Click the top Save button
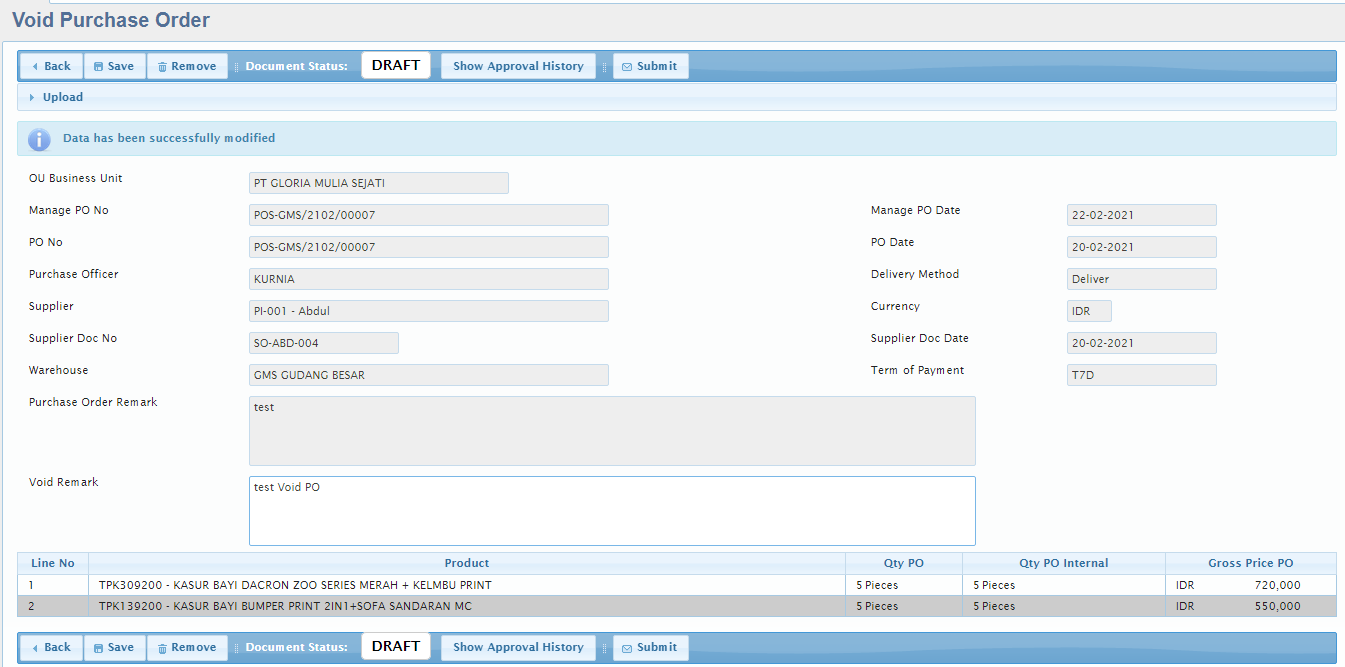 point(115,66)
